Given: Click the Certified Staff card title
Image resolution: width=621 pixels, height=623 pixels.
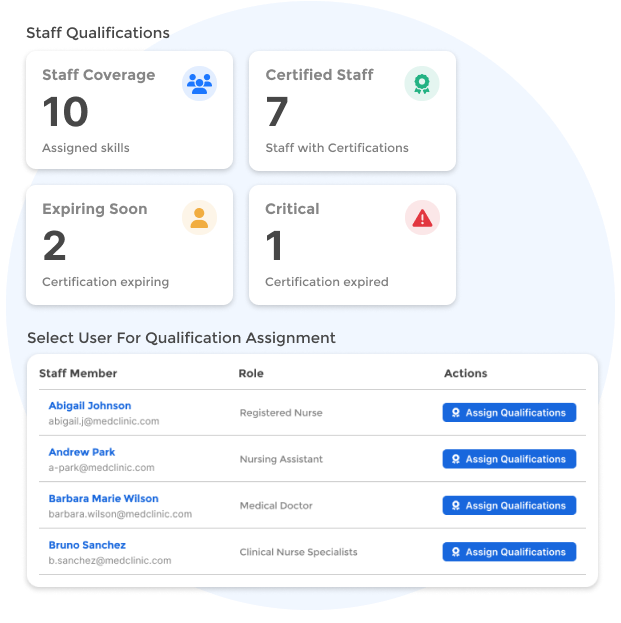Looking at the screenshot, I should [319, 75].
